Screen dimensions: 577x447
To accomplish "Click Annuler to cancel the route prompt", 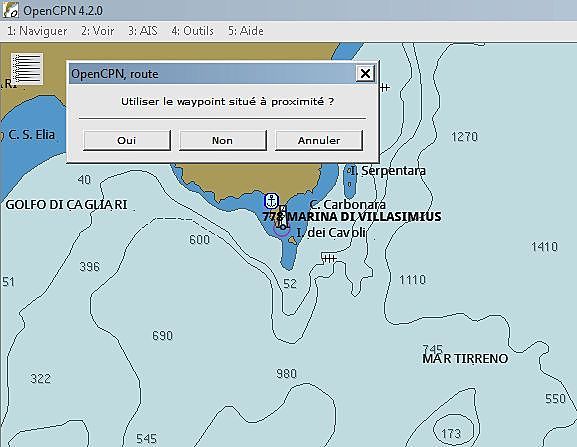I will [319, 140].
